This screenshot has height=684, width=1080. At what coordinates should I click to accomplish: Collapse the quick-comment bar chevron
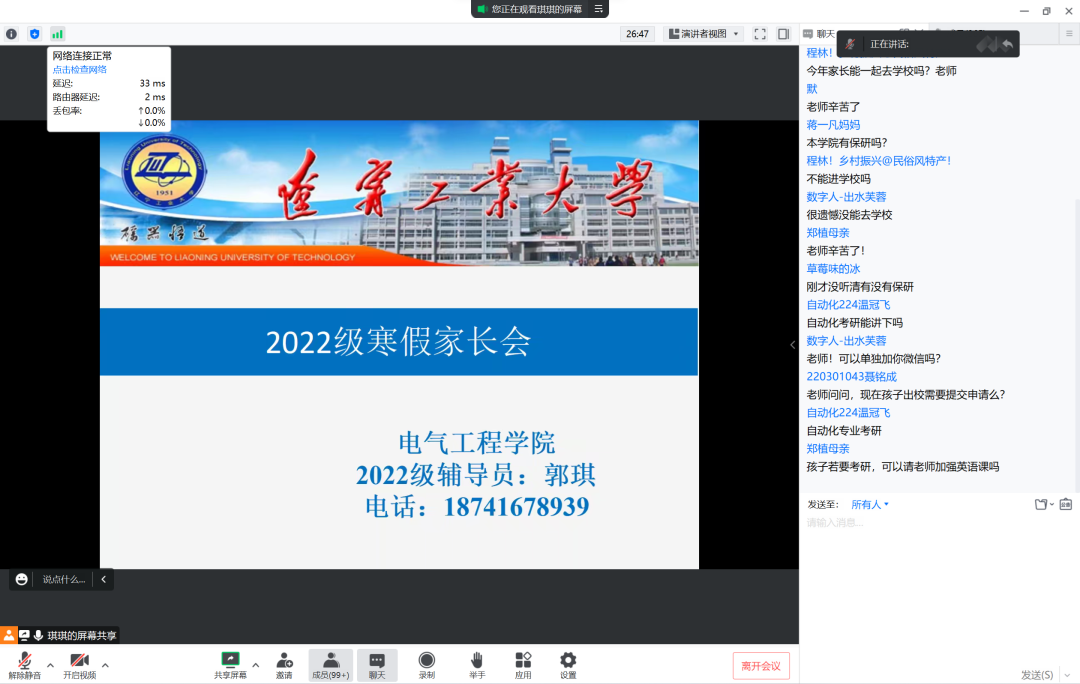pos(103,579)
